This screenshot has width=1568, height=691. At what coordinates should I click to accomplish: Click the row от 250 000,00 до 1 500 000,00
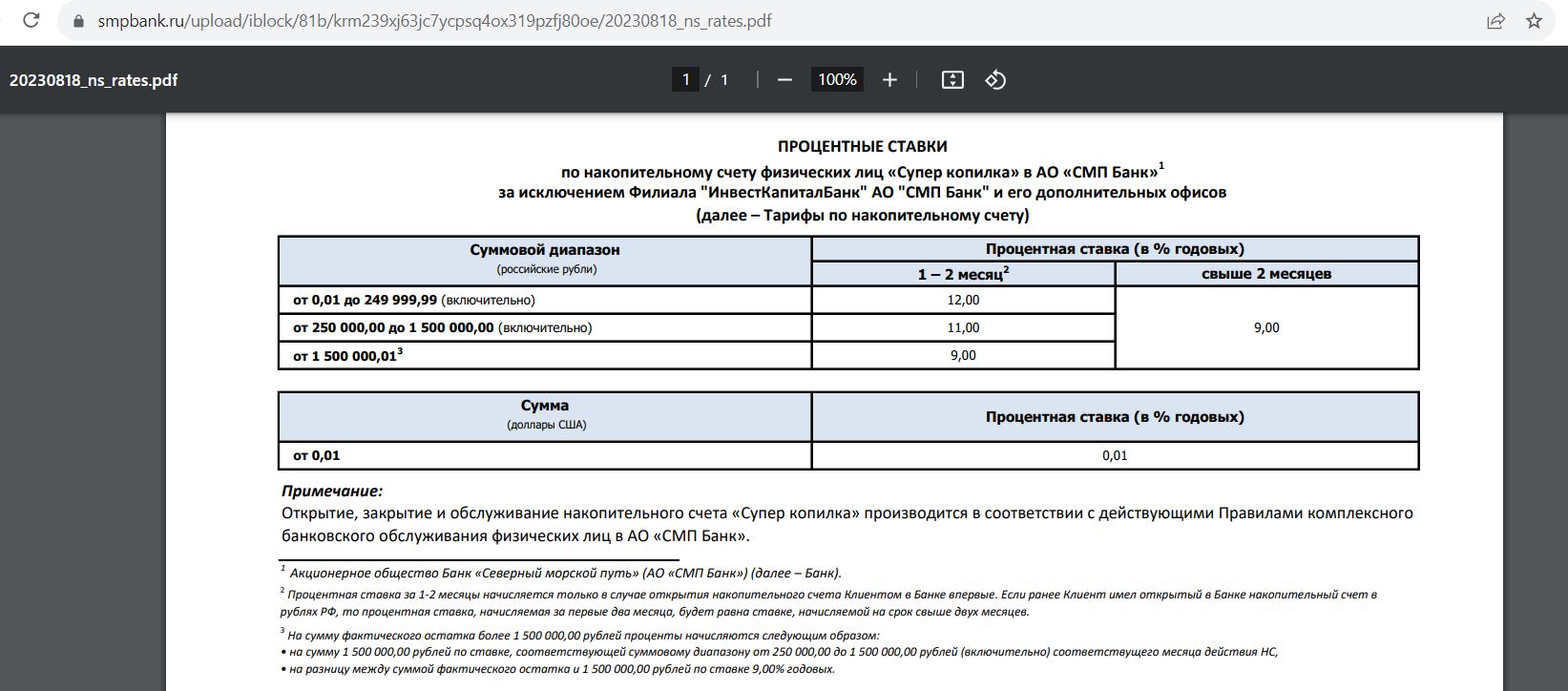tap(545, 327)
